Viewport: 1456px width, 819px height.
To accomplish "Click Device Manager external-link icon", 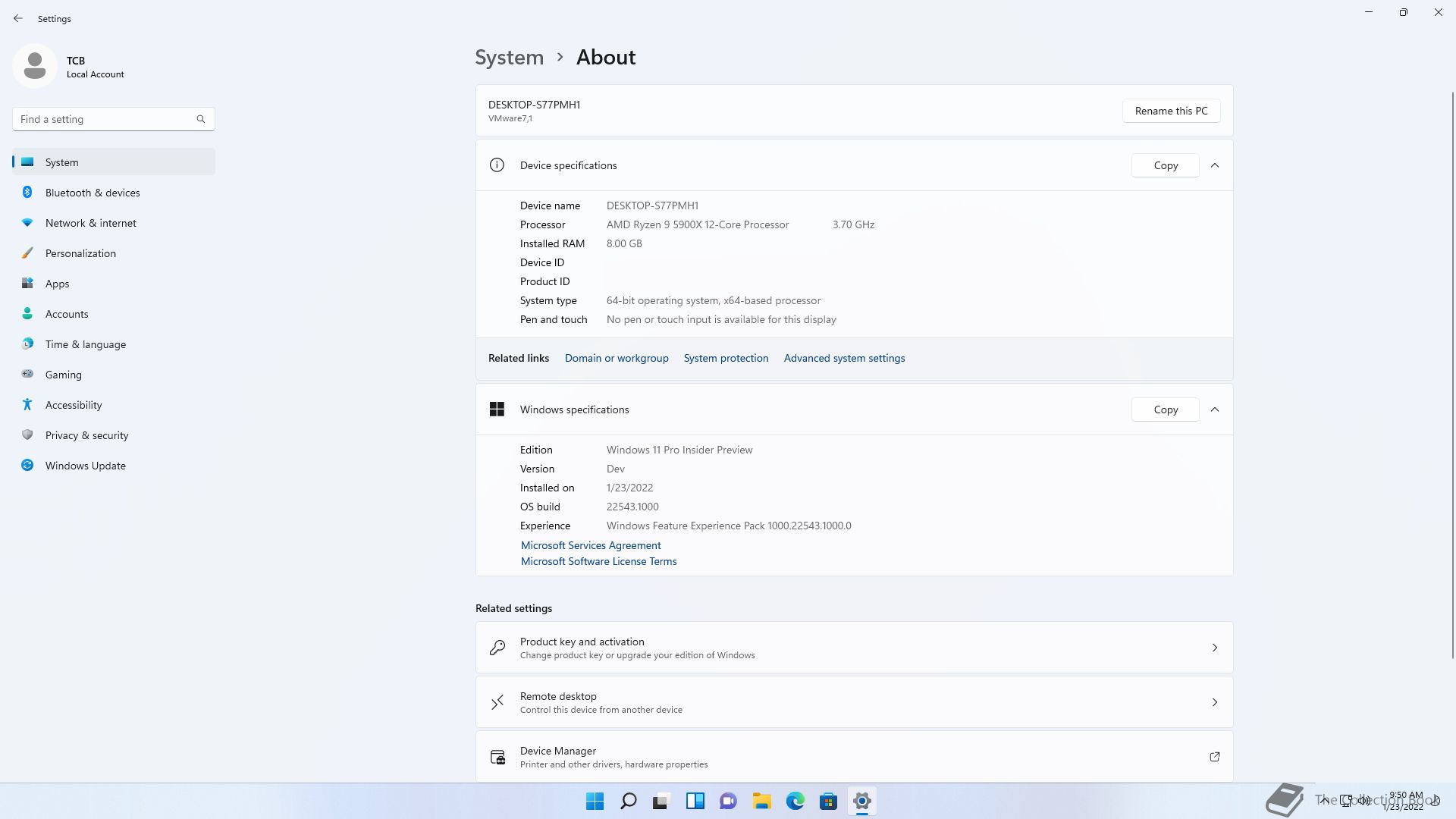I will point(1214,757).
